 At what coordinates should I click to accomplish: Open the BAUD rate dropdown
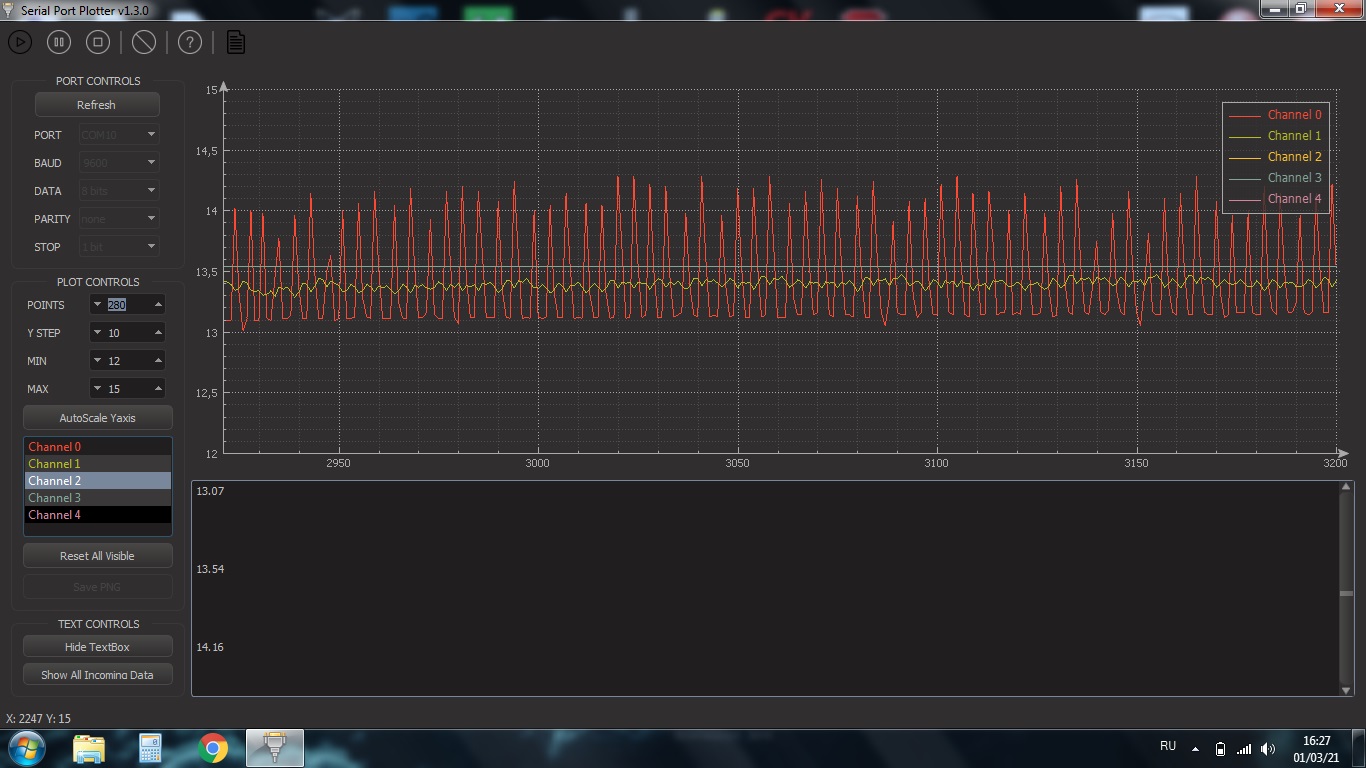point(118,163)
